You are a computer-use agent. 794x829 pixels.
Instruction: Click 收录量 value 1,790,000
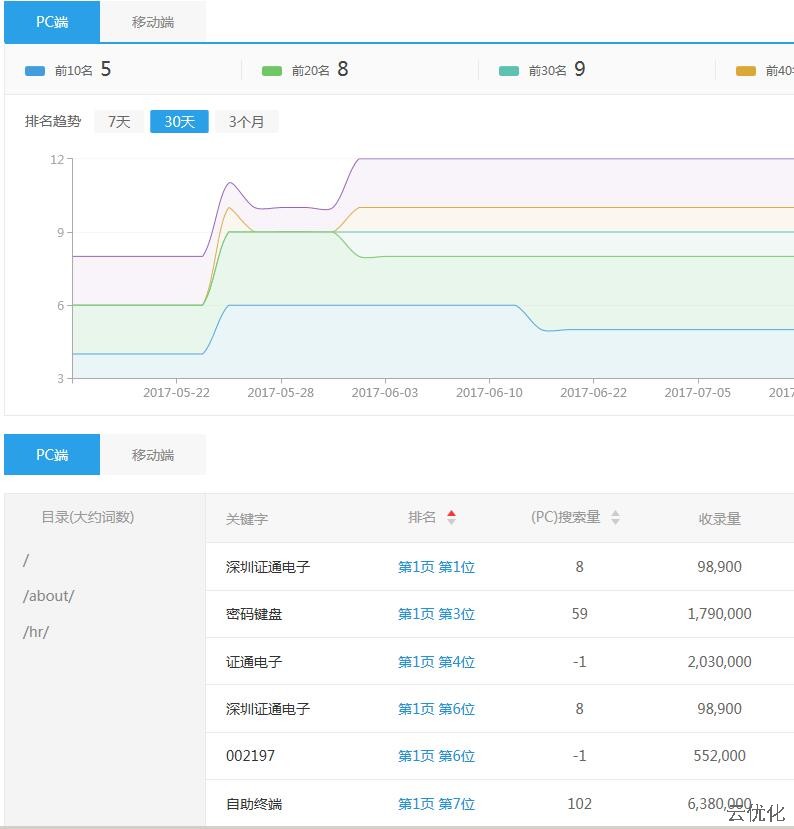(719, 614)
